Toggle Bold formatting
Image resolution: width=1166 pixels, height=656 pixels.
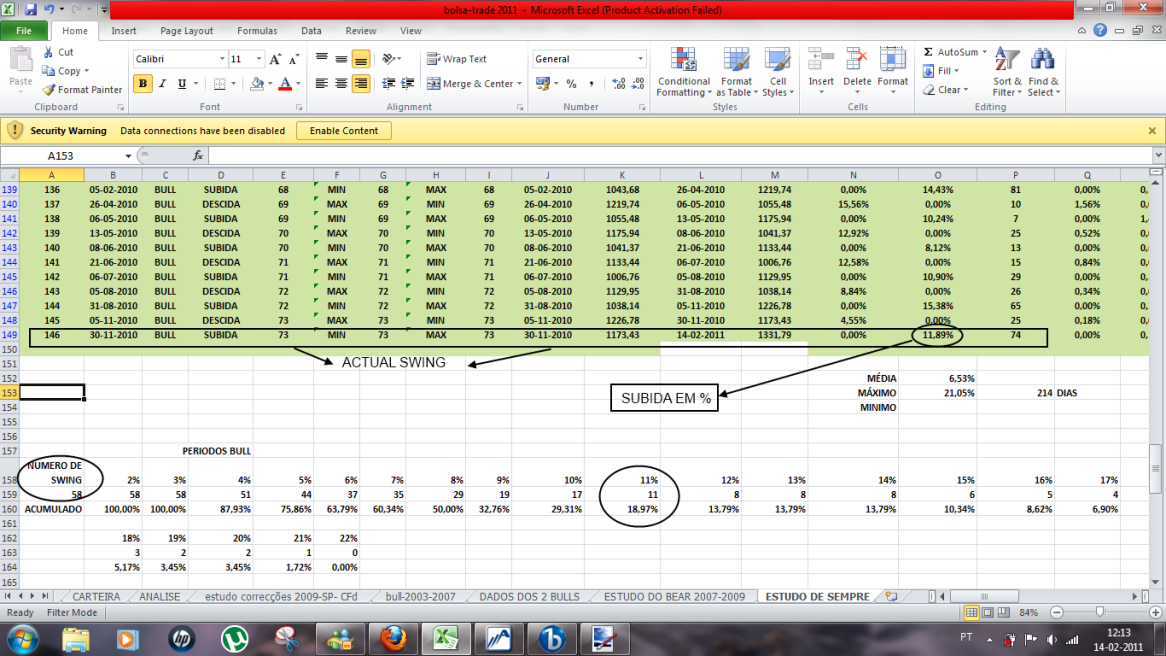tap(143, 83)
